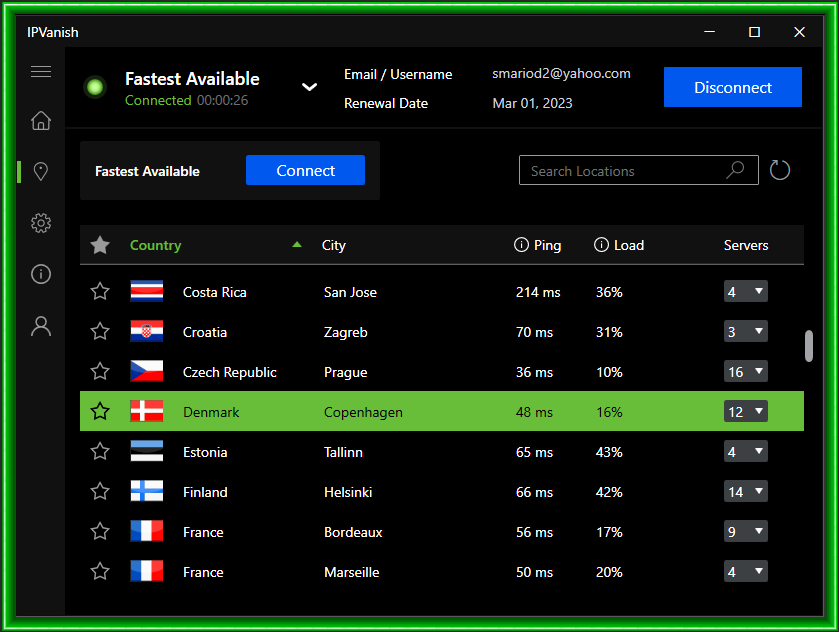Sort by Ping column header
Image resolution: width=839 pixels, height=632 pixels.
pos(547,245)
